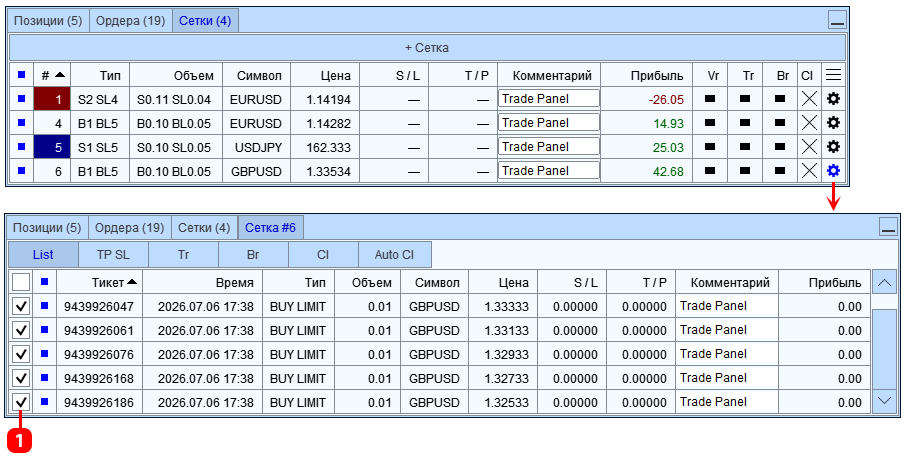
Task: Toggle Br marker for grid #4
Action: point(780,123)
